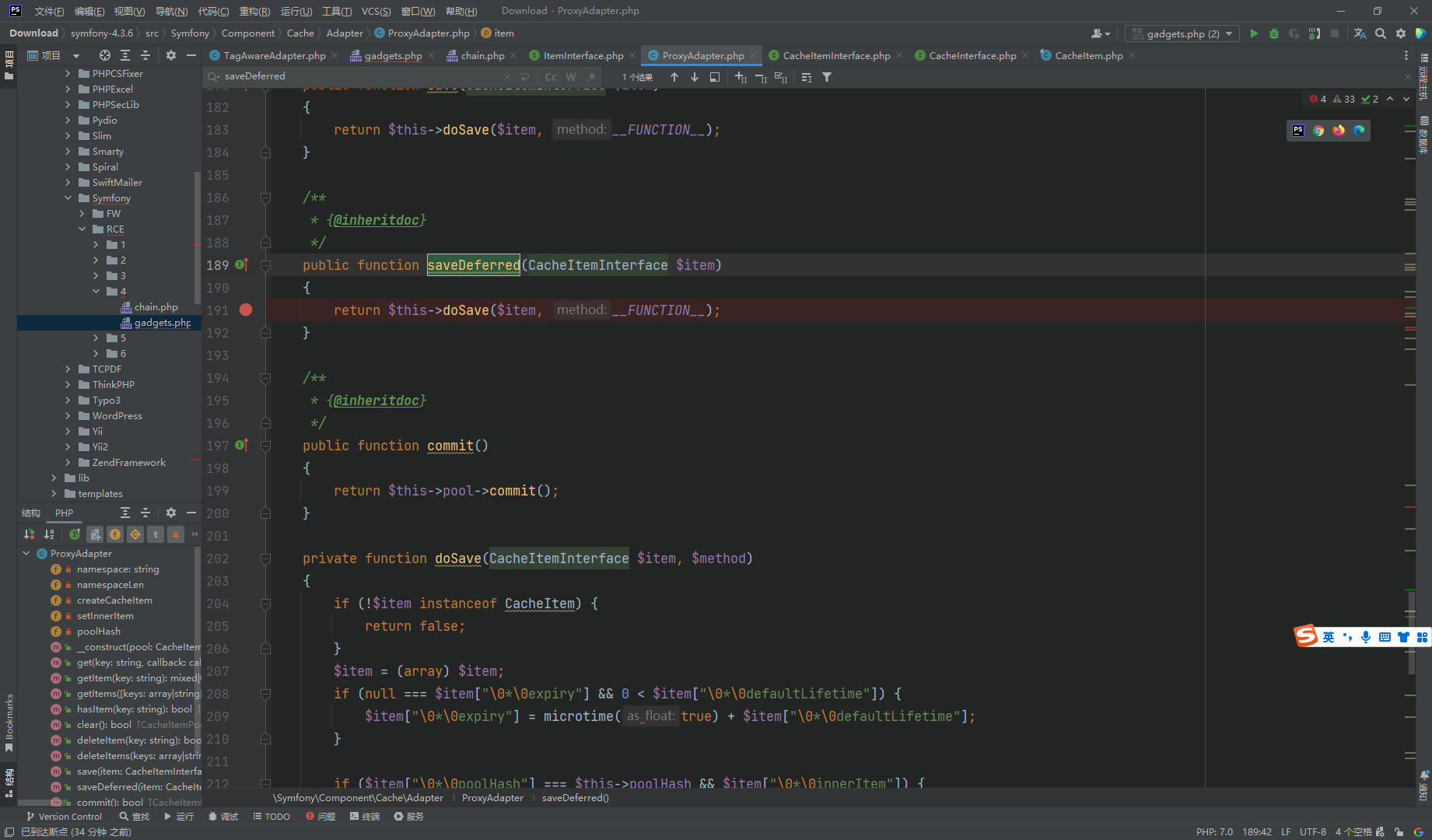Viewport: 1432px width, 840px height.
Task: Open search results in Find window
Action: click(715, 77)
